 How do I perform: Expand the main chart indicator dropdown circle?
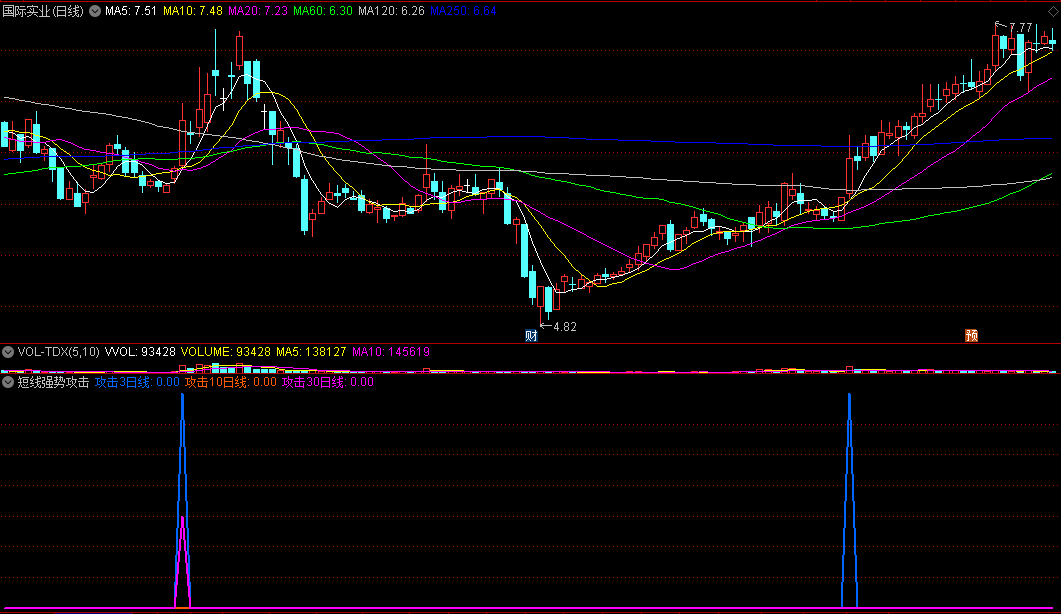click(x=95, y=11)
